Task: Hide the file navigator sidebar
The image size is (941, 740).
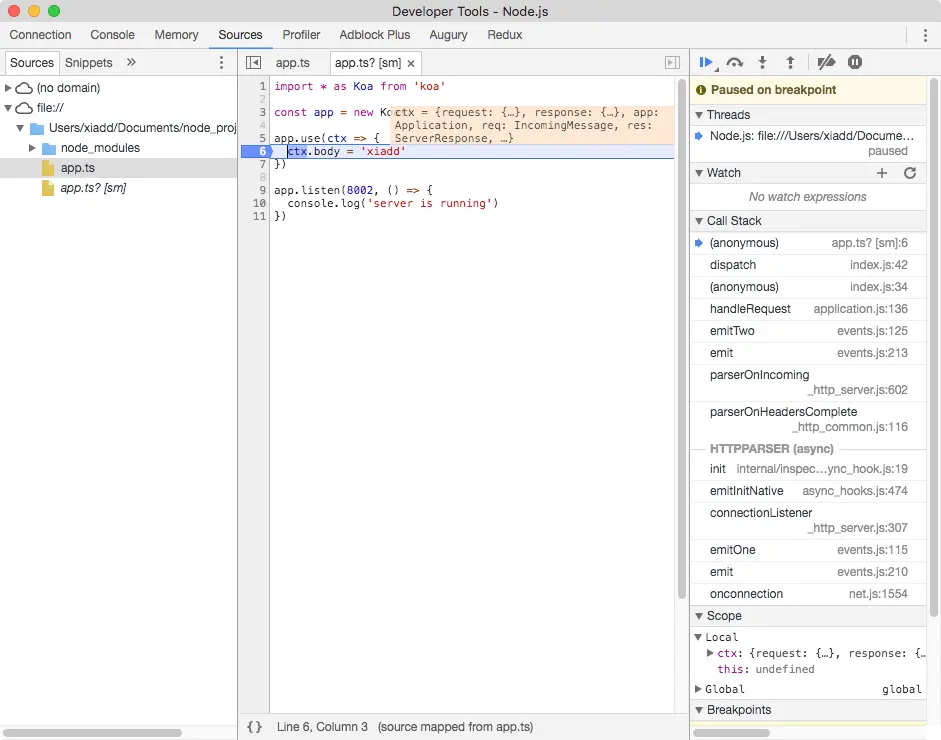Action: [x=254, y=62]
